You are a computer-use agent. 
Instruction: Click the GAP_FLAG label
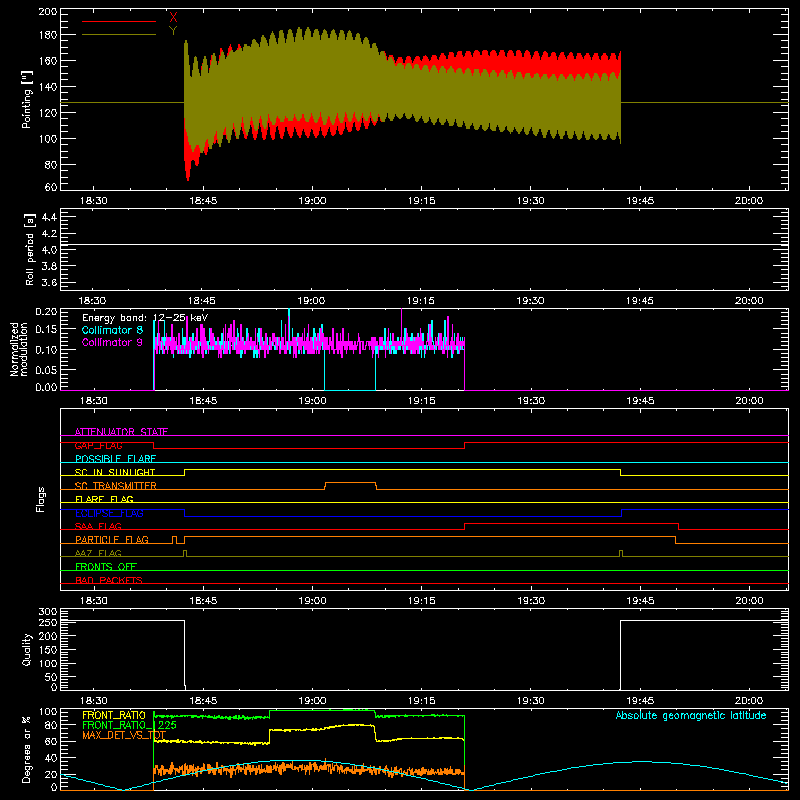point(98,445)
